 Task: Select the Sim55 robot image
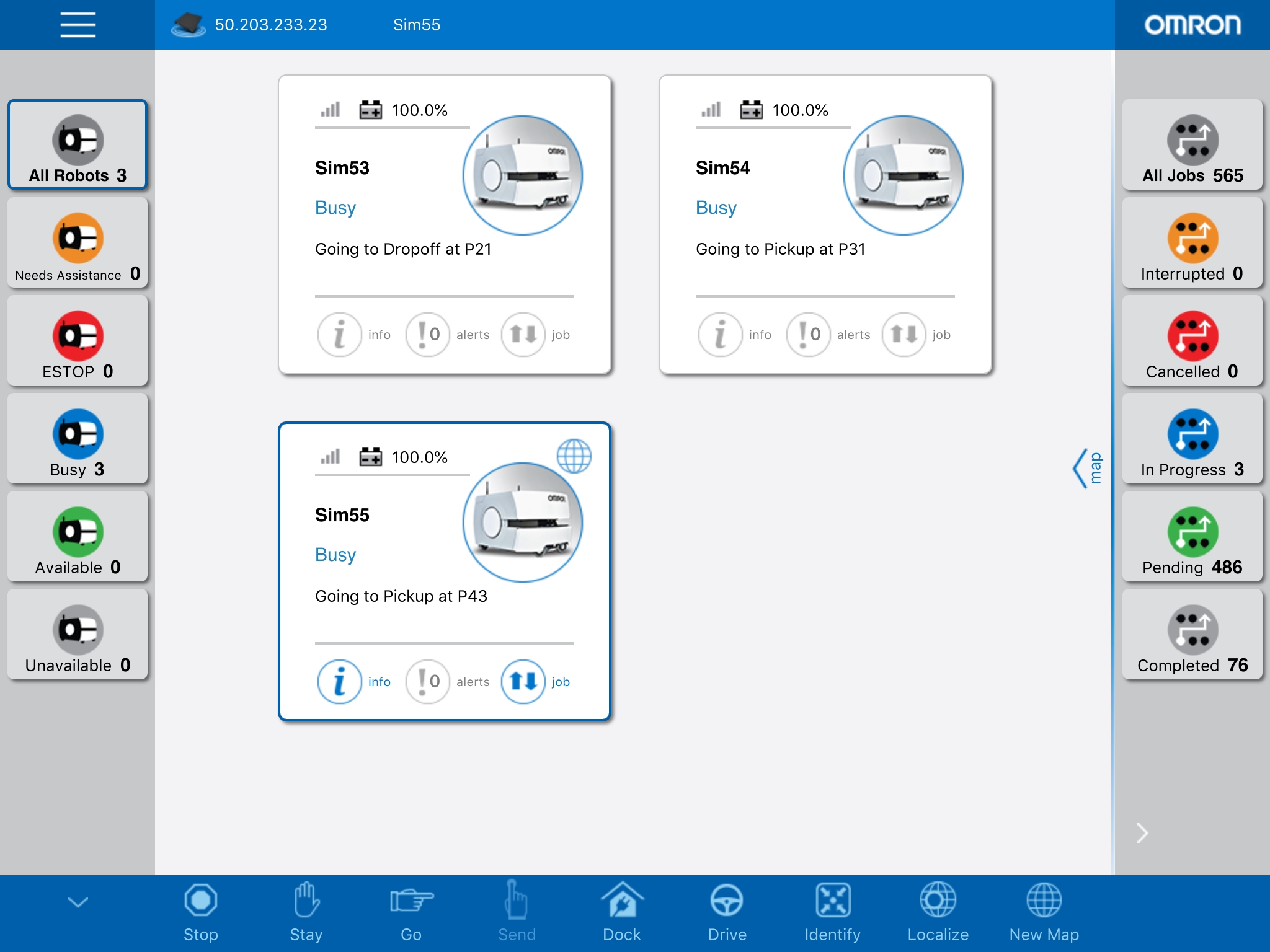pos(523,522)
